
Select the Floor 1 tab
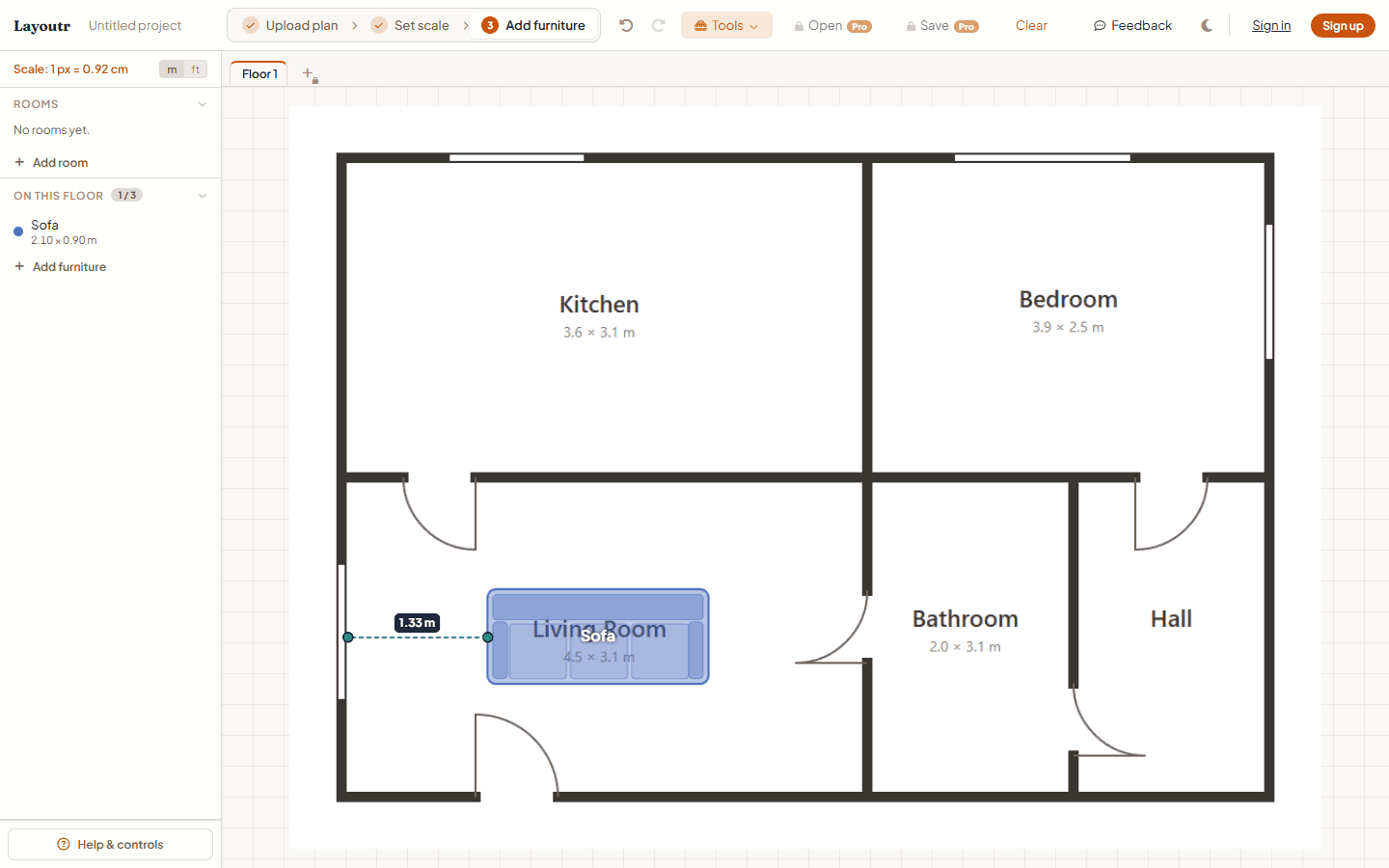259,73
